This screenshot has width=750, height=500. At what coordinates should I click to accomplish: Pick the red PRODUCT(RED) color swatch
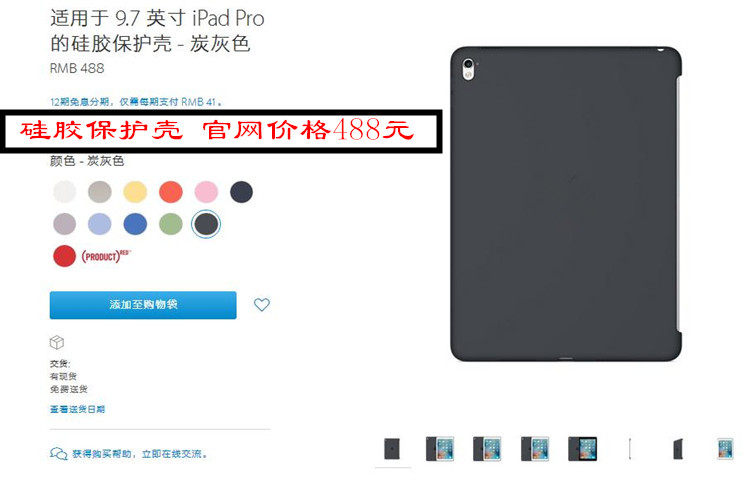[x=65, y=256]
